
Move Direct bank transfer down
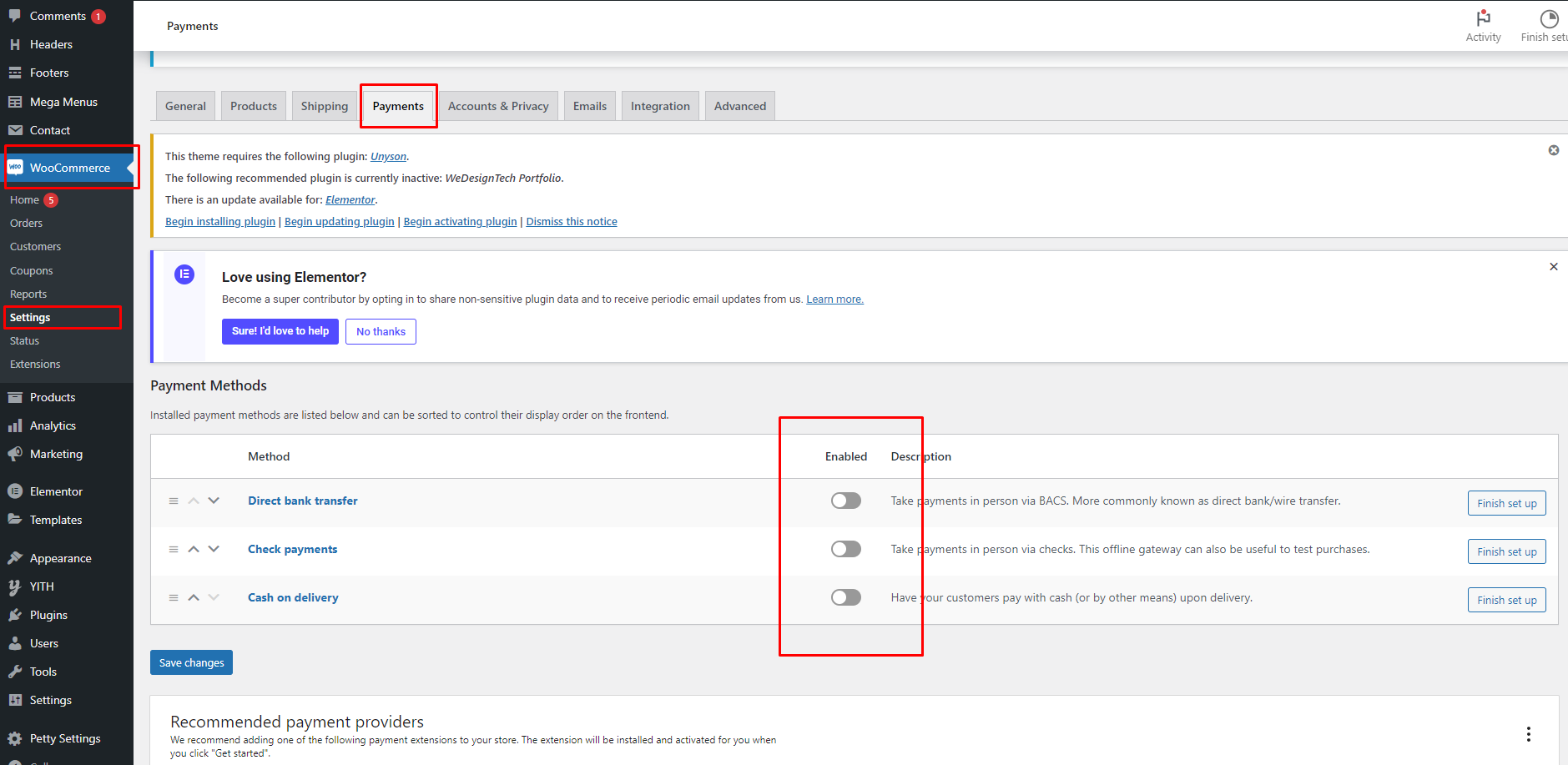[x=214, y=501]
